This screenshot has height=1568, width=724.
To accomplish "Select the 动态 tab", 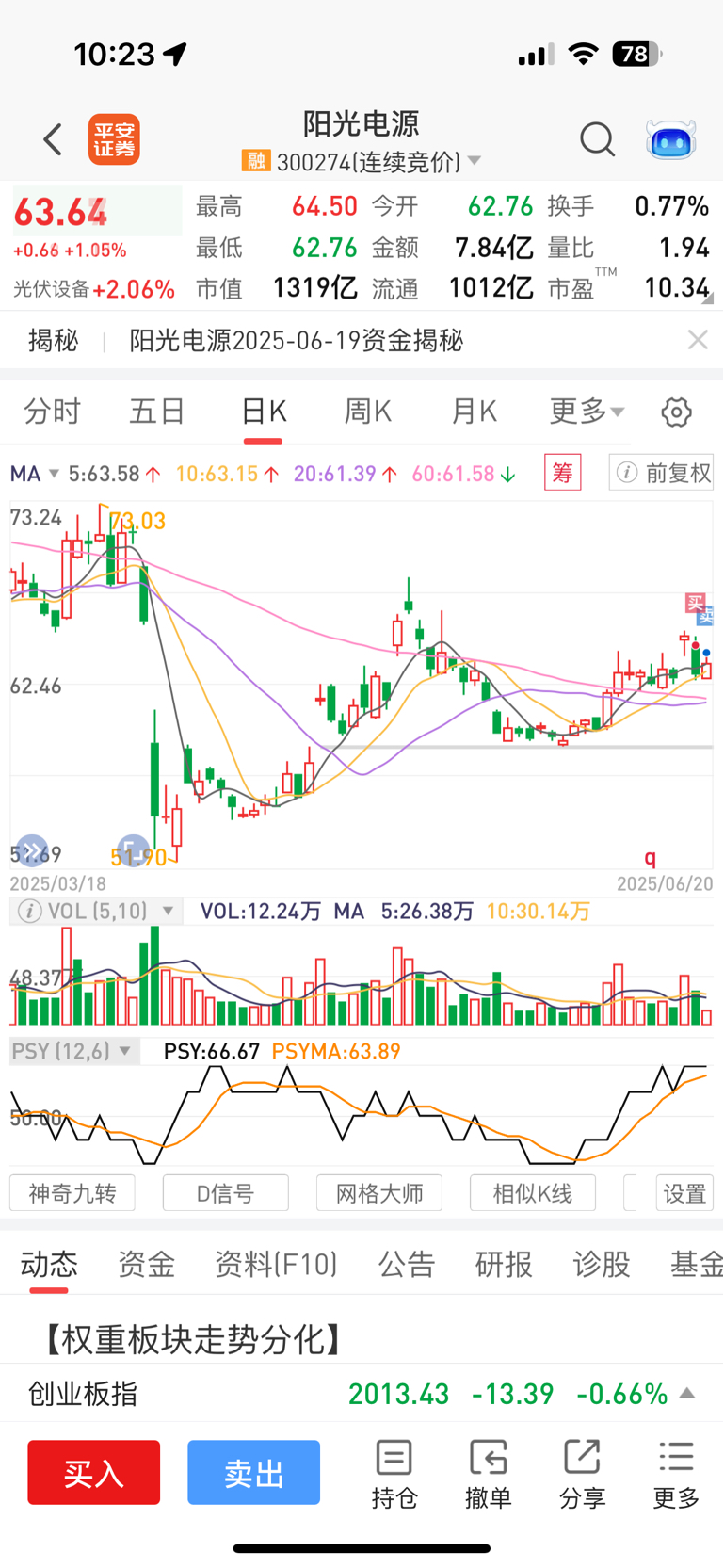I will click(49, 1264).
